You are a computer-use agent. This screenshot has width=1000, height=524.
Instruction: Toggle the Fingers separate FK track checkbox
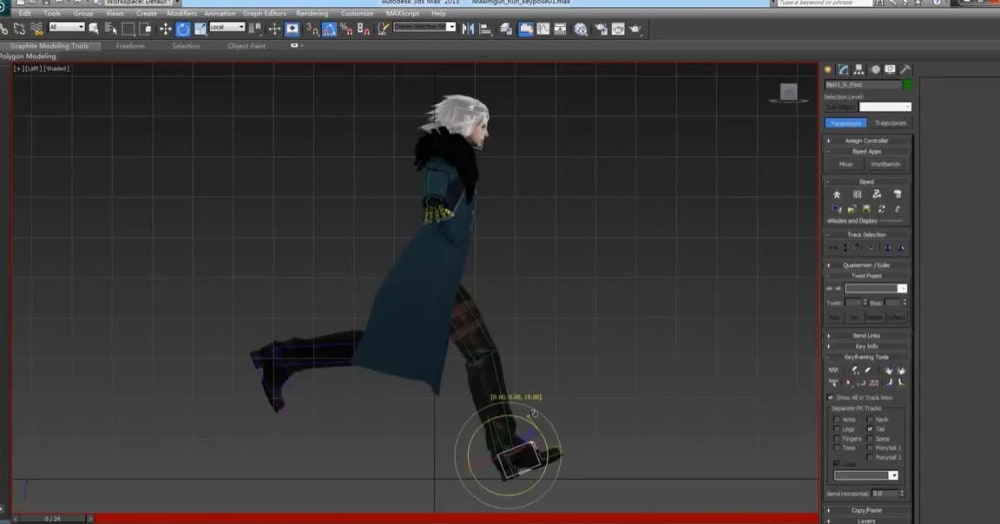837,439
